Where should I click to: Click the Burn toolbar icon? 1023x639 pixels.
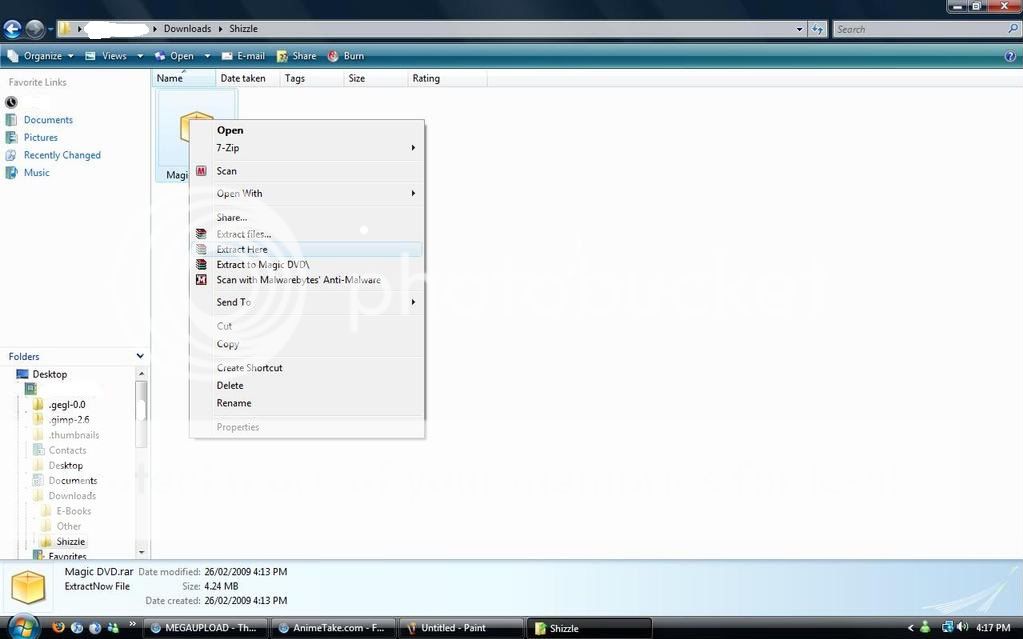pyautogui.click(x=346, y=56)
